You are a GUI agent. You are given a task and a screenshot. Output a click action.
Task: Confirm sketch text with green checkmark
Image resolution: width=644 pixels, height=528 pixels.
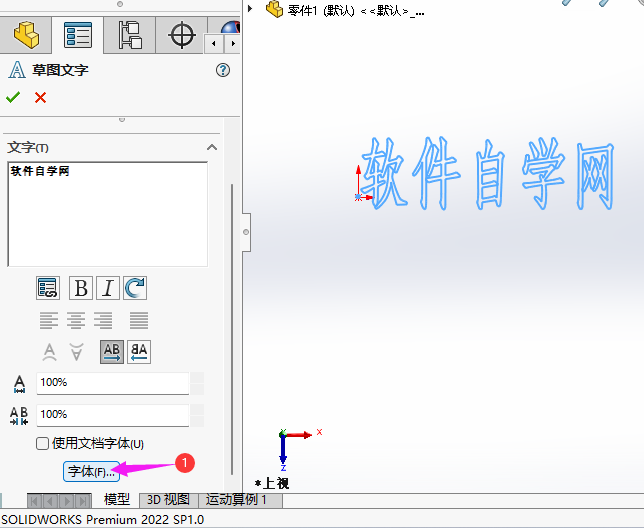pyautogui.click(x=13, y=97)
